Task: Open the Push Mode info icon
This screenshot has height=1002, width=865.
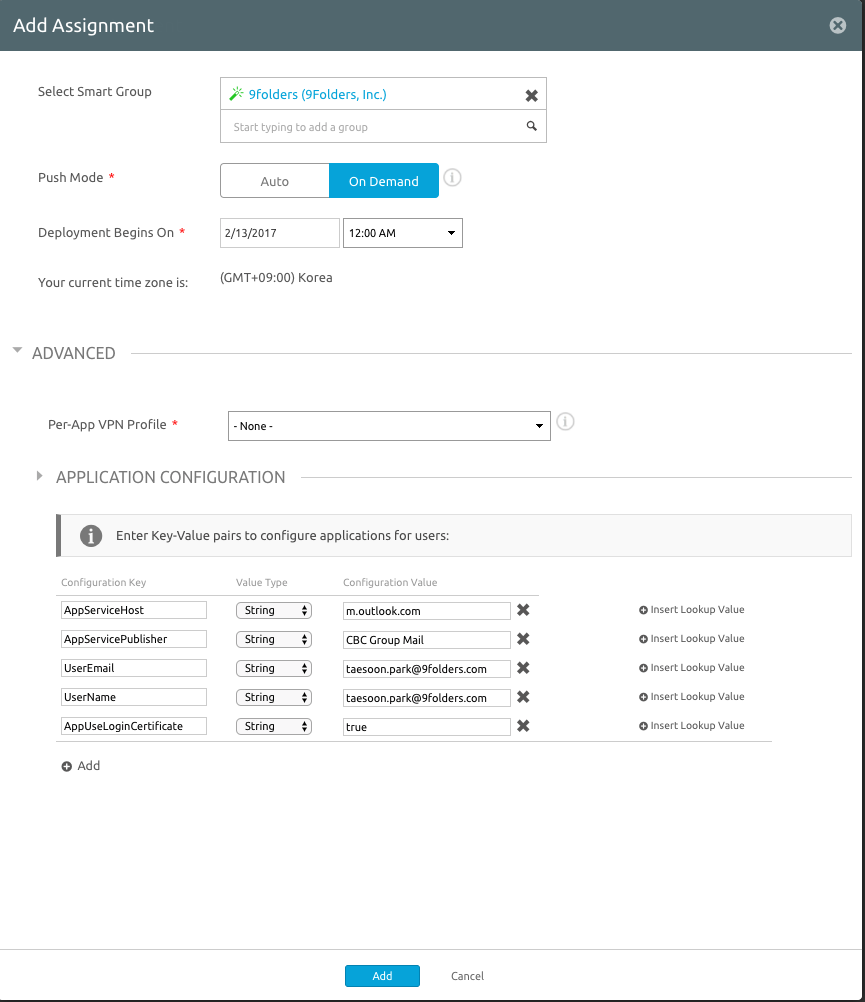Action: (452, 177)
